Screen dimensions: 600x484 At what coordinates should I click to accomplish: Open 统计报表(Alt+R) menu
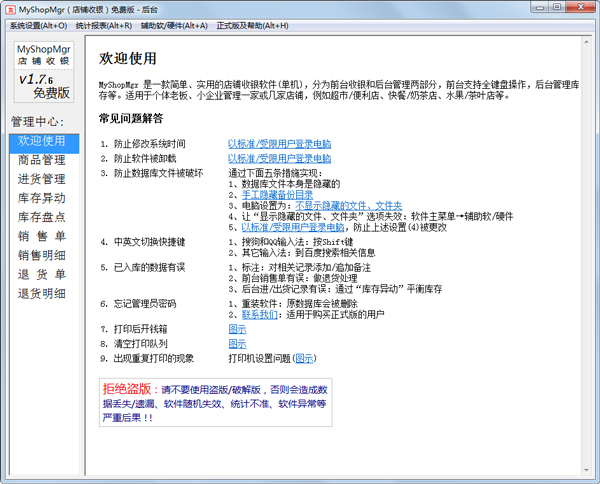(104, 26)
